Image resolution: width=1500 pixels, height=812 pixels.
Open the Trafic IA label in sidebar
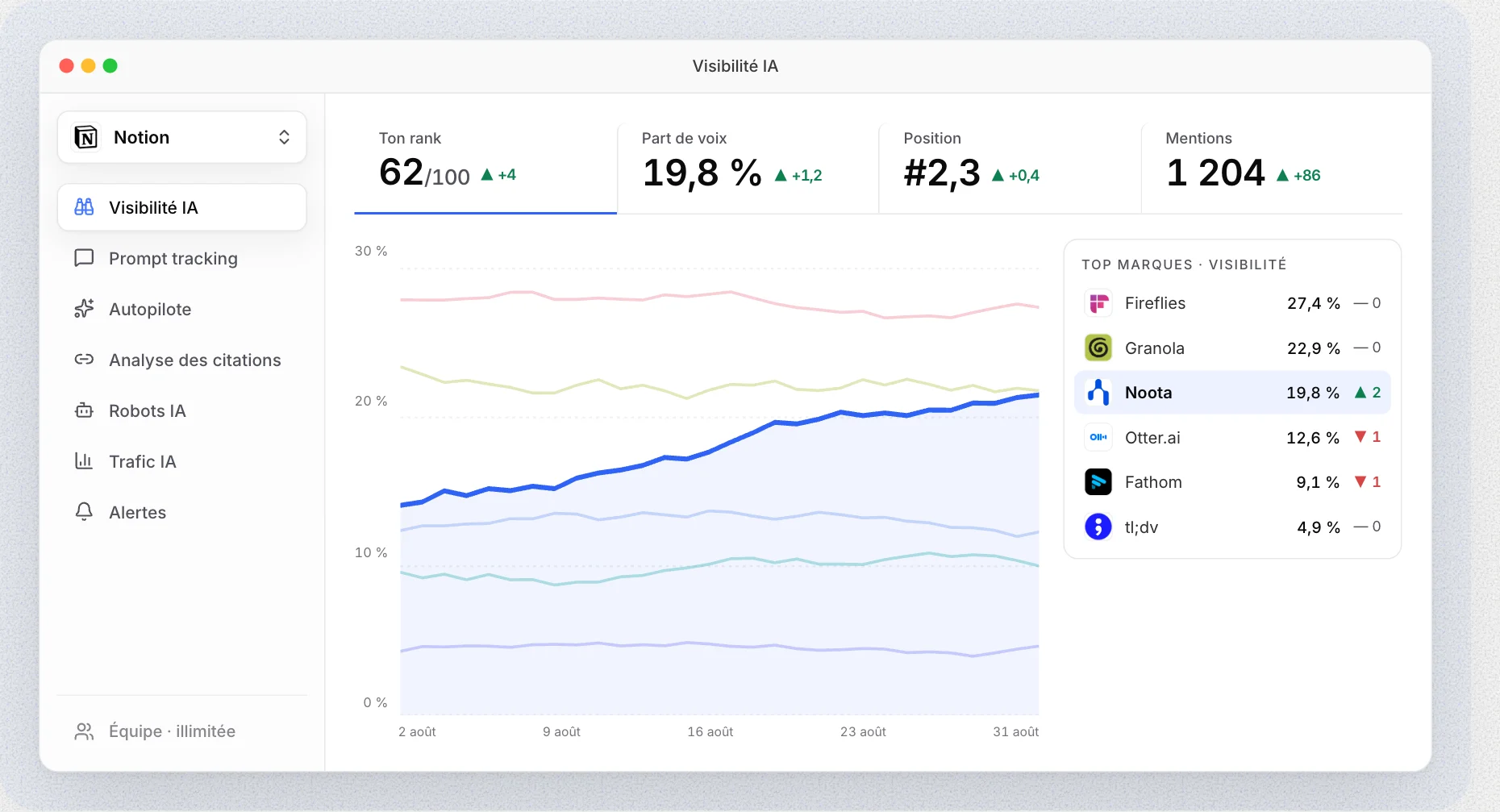click(143, 461)
